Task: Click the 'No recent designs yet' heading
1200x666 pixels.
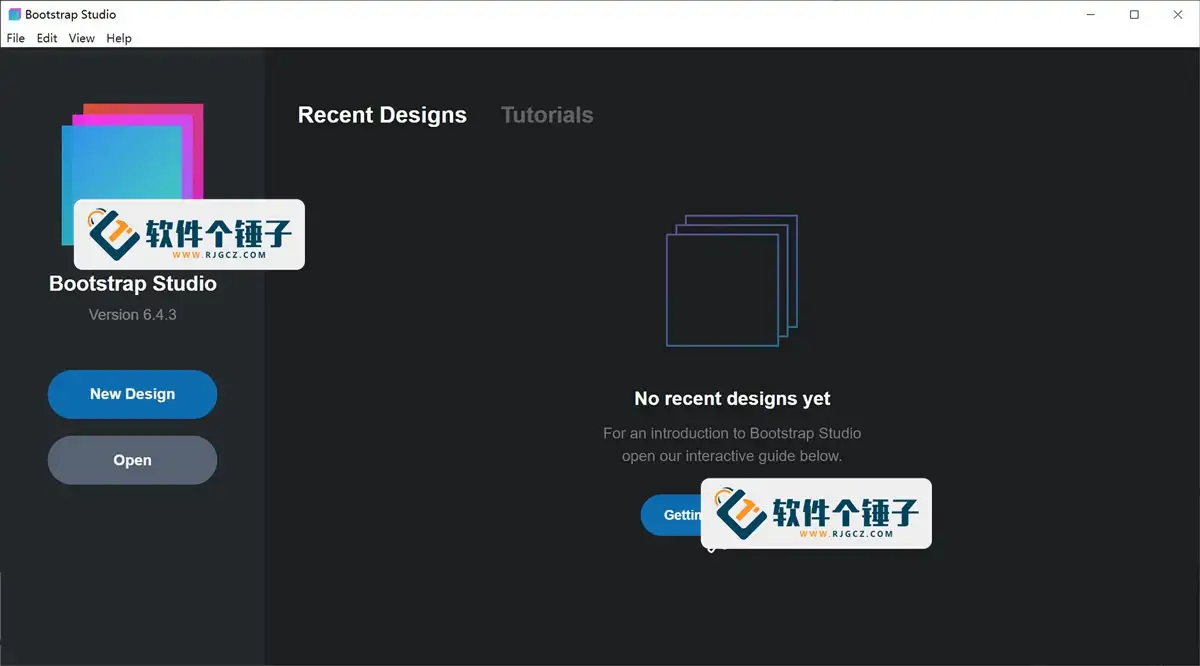Action: [x=732, y=398]
